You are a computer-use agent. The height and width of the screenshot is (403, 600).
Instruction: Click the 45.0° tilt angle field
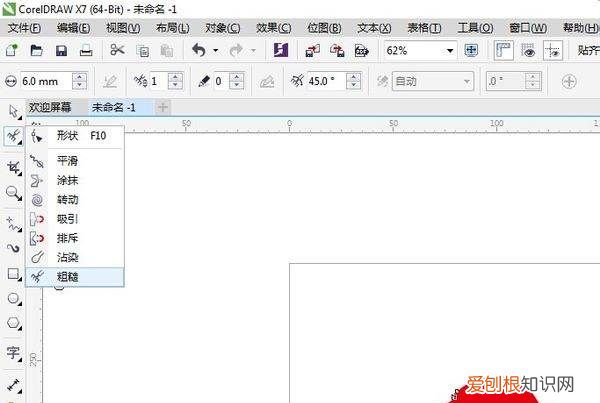[326, 81]
